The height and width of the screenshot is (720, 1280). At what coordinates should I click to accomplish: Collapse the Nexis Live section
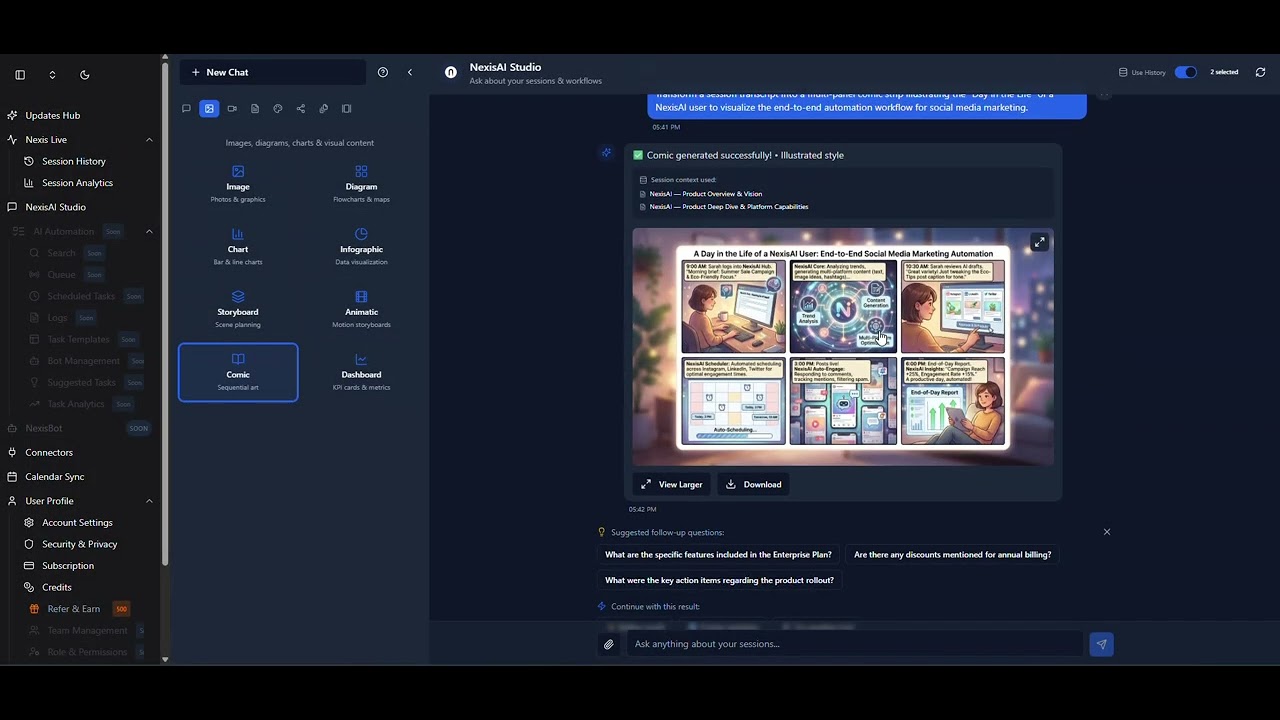click(149, 140)
